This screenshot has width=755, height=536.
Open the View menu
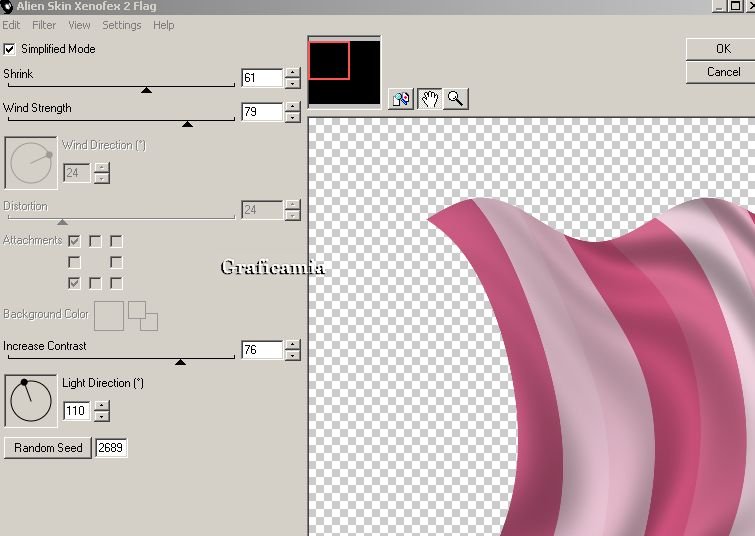(x=79, y=25)
